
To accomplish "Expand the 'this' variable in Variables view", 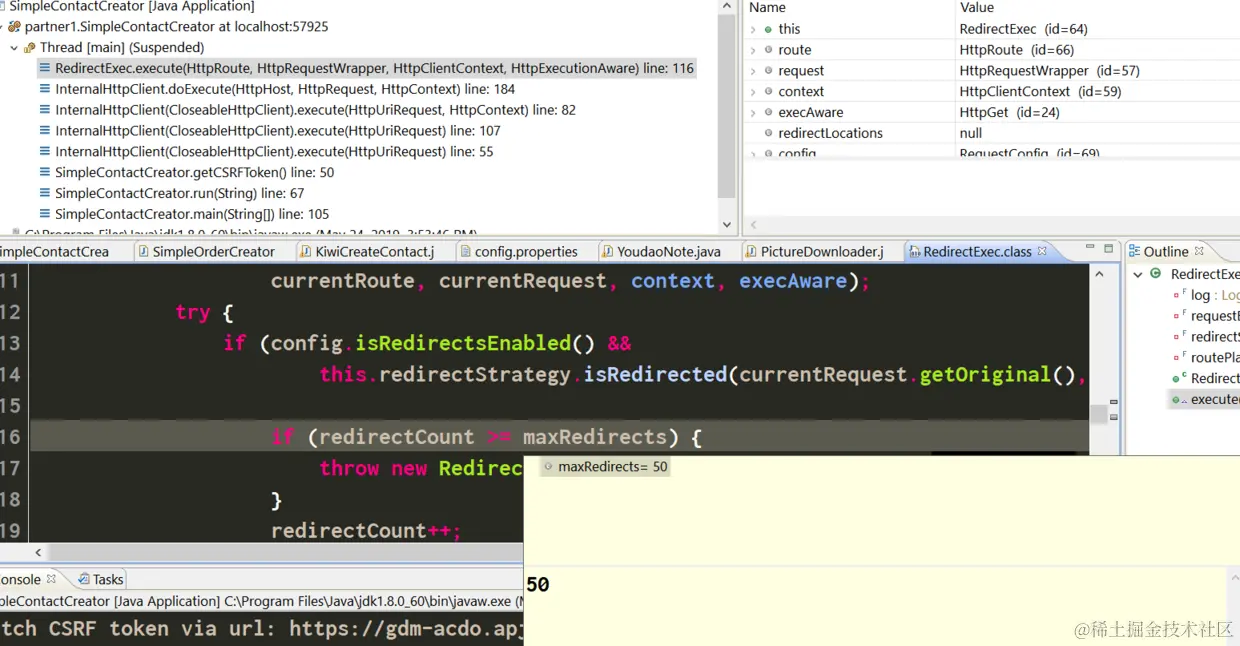I will pos(753,29).
